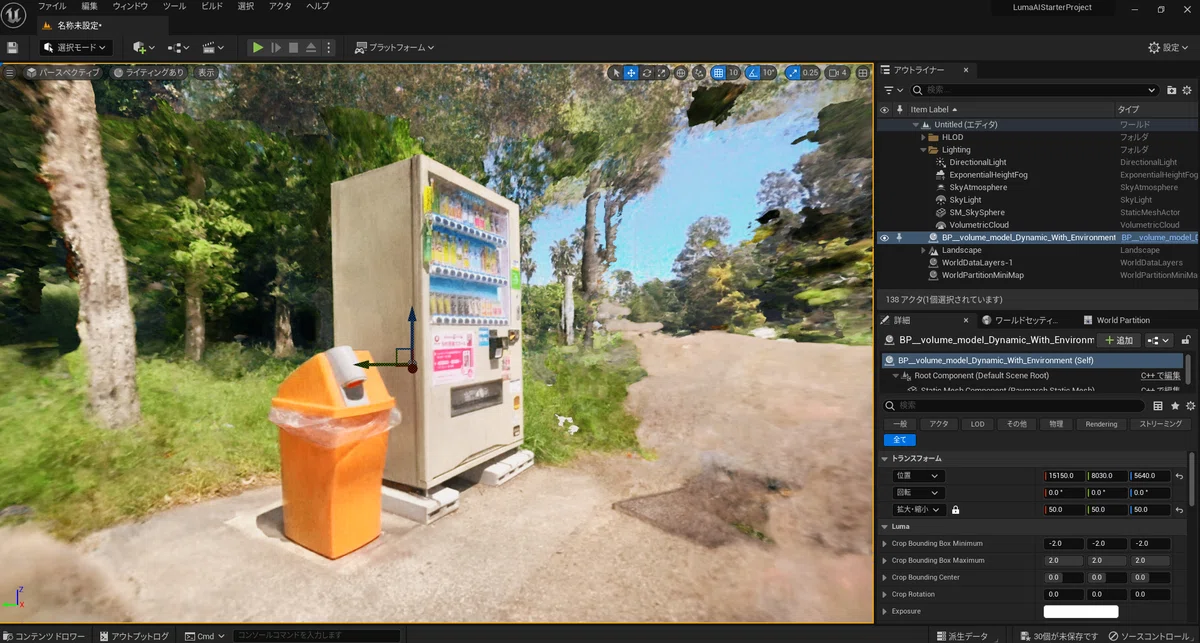Viewport: 1200px width, 643px height.
Task: Open the Blueprints toolbar dropdown
Action: pyautogui.click(x=178, y=47)
